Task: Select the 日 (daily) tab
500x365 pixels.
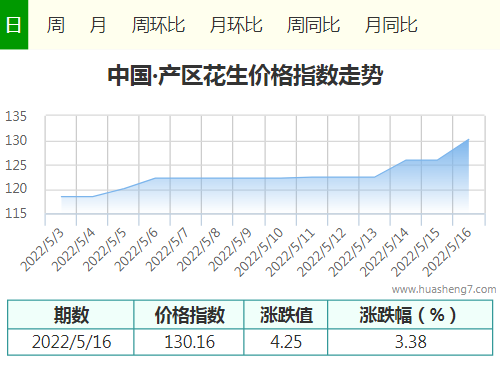Action: (x=14, y=25)
